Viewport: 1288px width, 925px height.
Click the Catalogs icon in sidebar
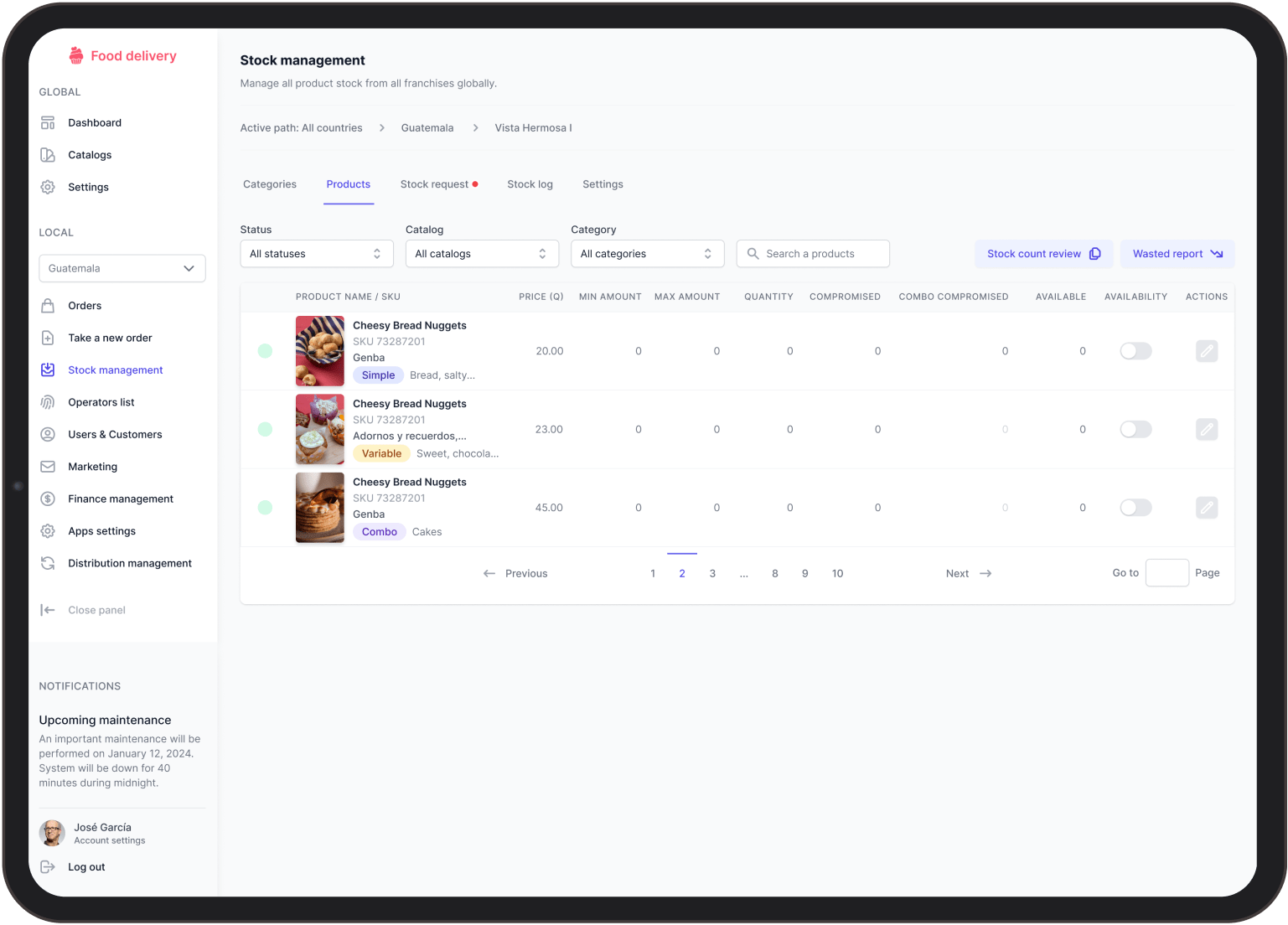point(48,155)
